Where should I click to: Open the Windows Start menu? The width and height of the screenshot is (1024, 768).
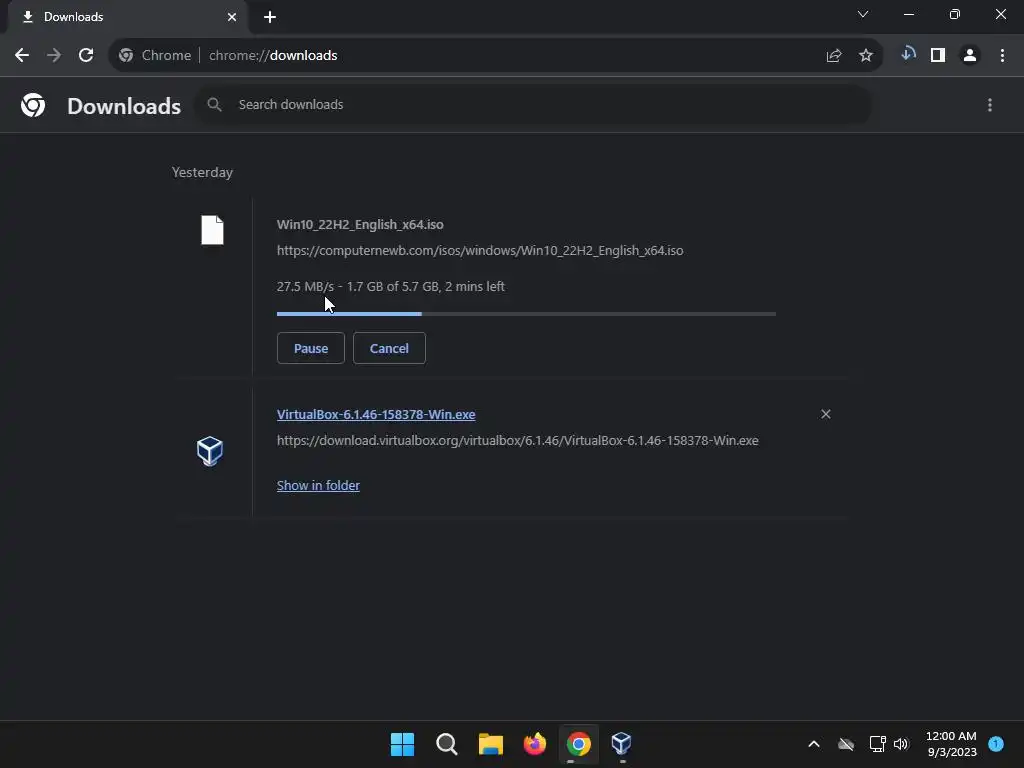(402, 744)
